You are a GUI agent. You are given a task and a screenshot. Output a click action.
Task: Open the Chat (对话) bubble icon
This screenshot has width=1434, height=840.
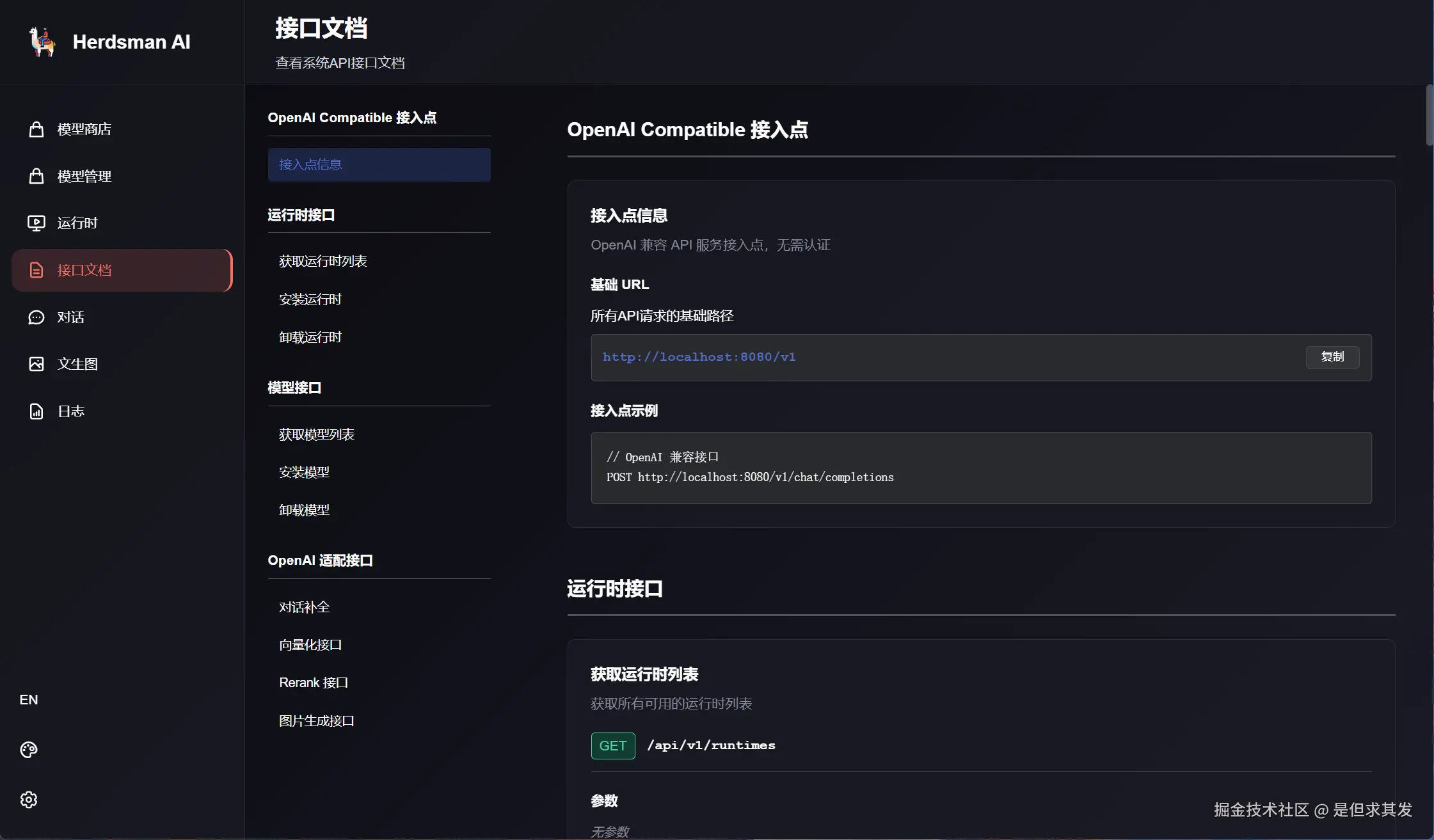(36, 317)
